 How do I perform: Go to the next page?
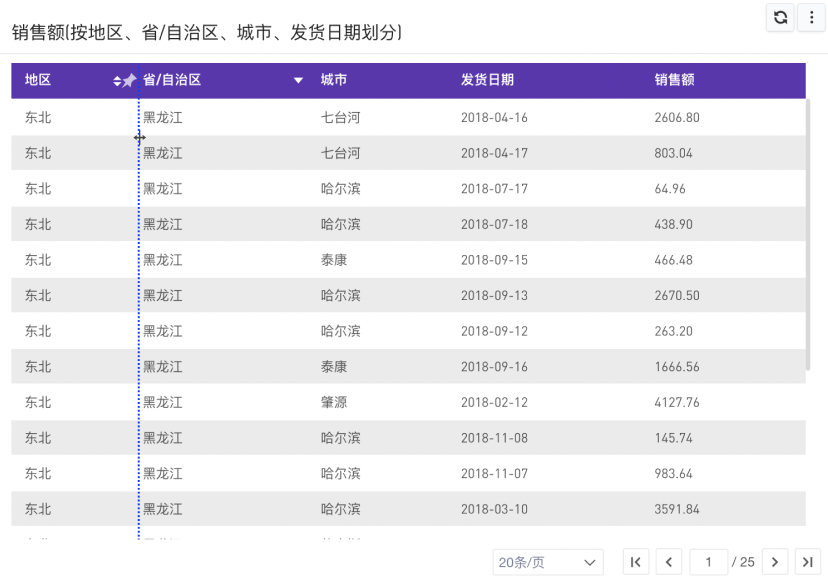tap(775, 562)
